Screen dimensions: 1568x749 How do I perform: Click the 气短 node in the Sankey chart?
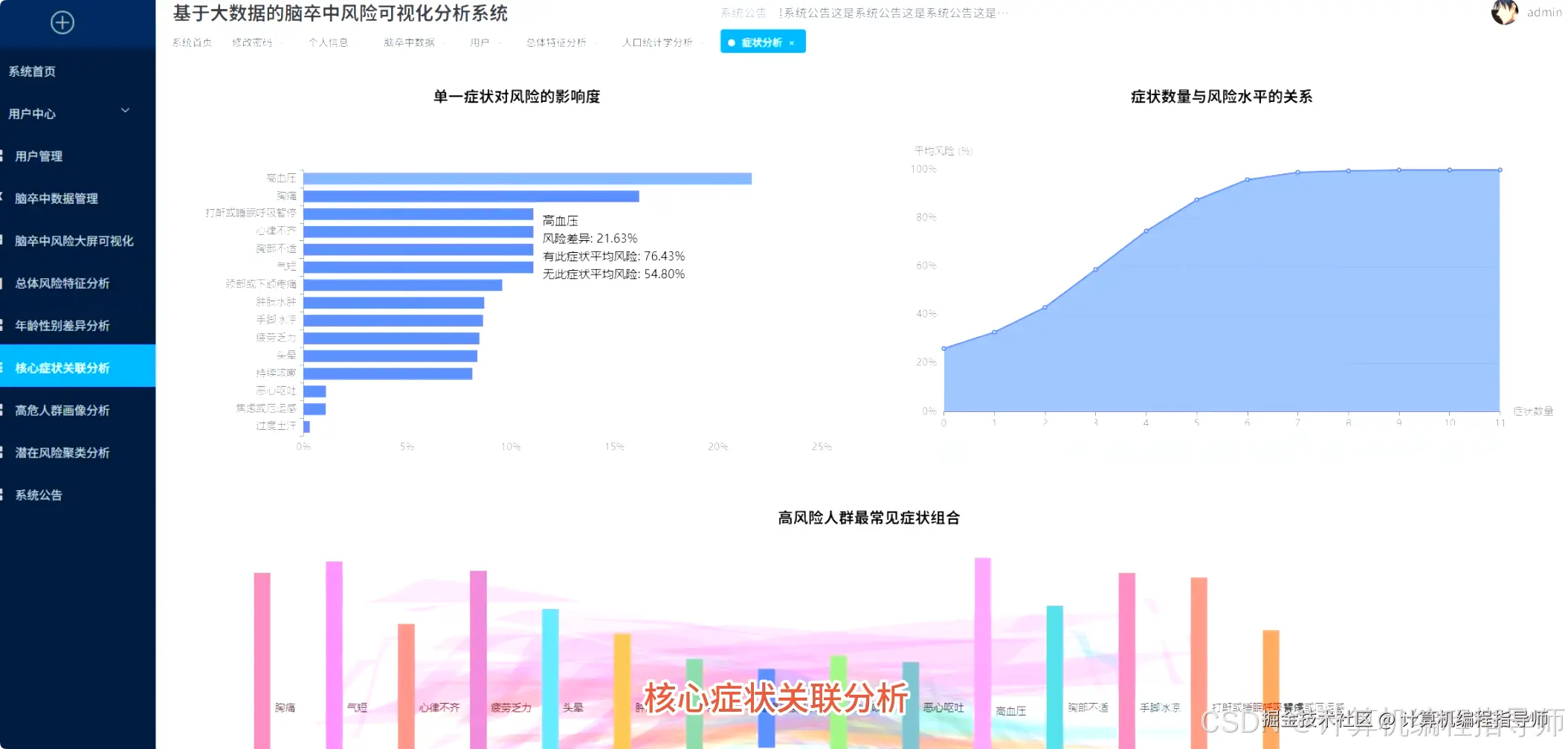point(334,655)
